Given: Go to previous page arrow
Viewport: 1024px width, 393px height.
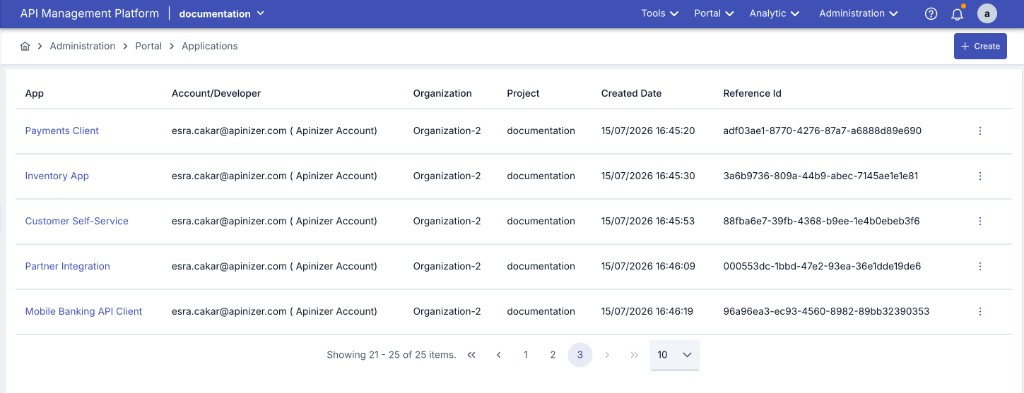Looking at the screenshot, I should click(x=498, y=355).
